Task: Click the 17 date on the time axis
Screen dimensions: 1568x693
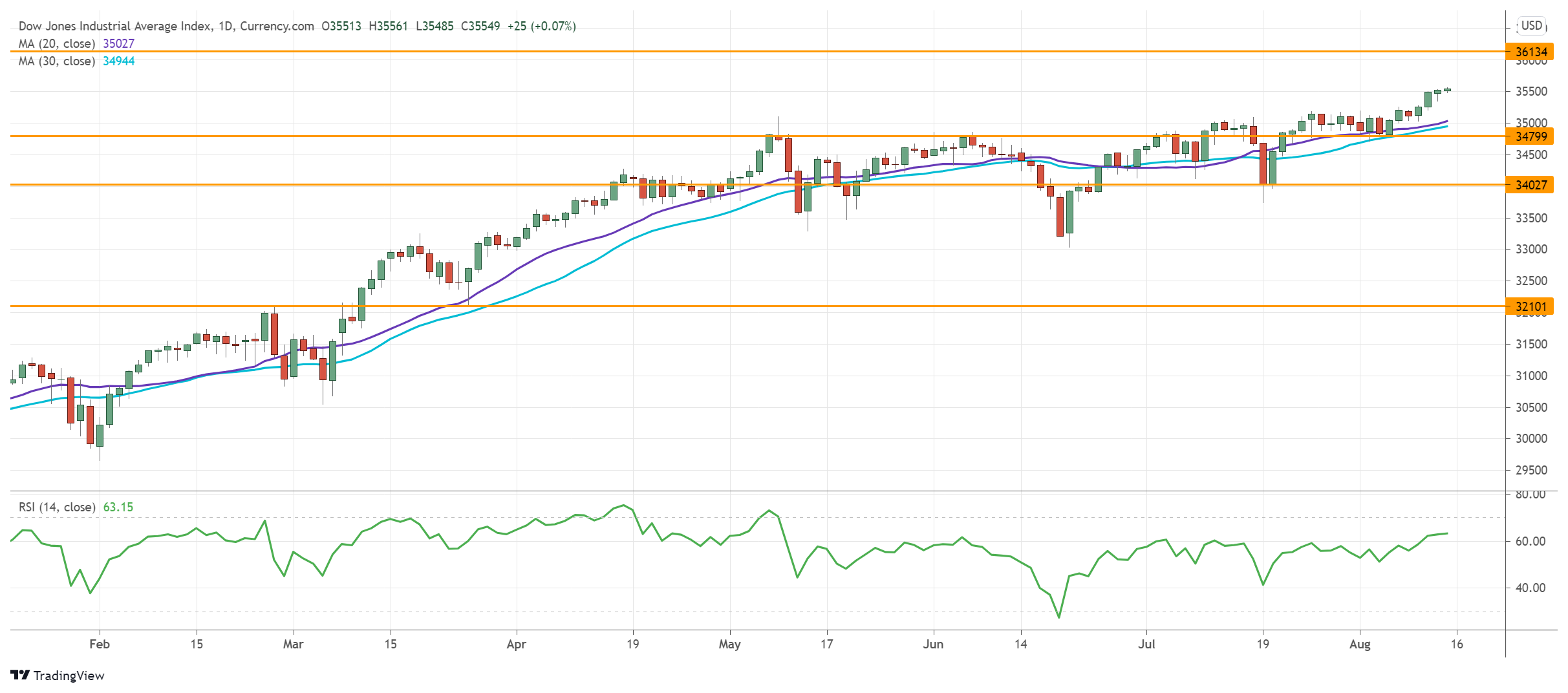Action: pyautogui.click(x=827, y=644)
